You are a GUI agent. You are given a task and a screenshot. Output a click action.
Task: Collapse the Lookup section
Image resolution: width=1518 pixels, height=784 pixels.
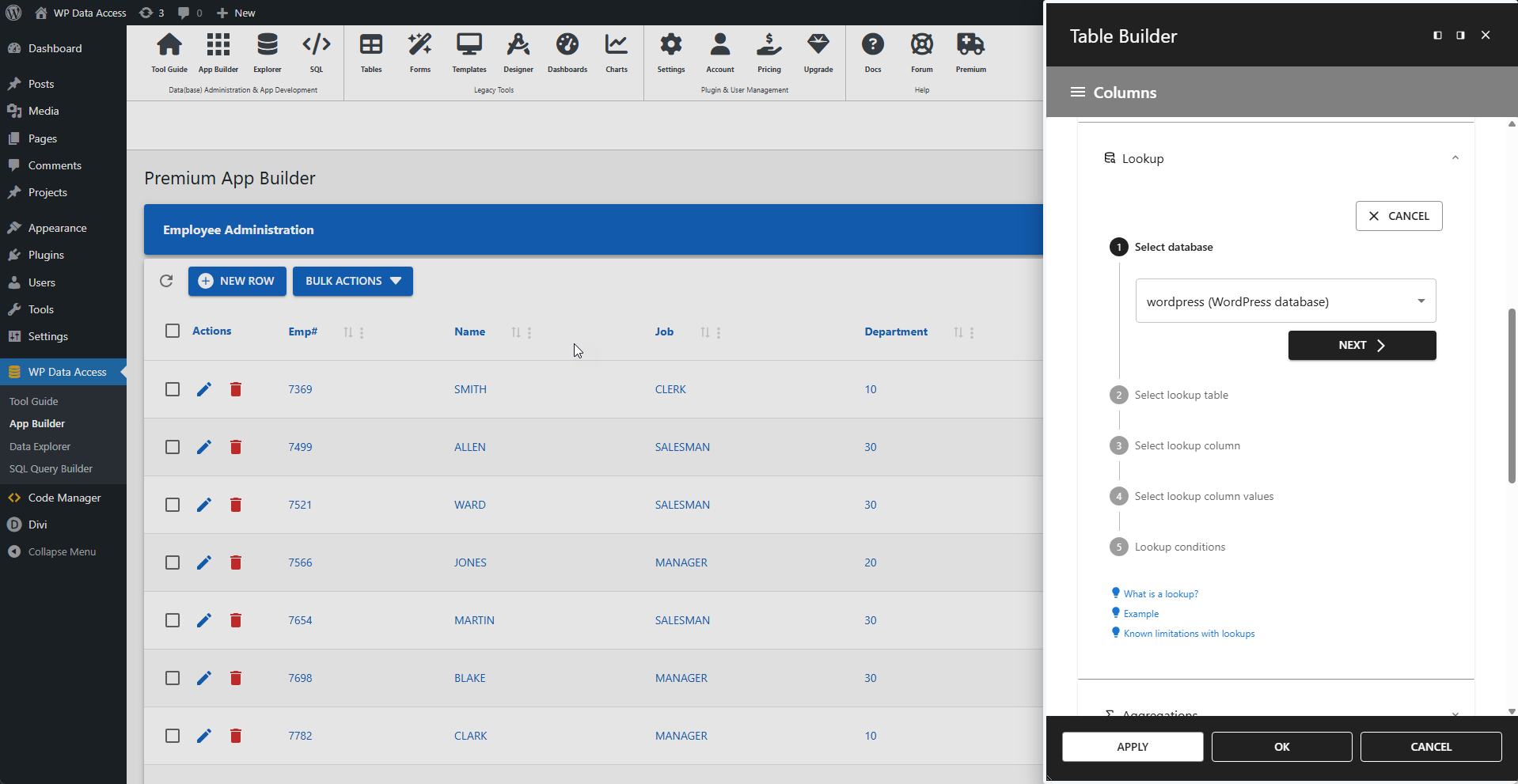pos(1455,157)
